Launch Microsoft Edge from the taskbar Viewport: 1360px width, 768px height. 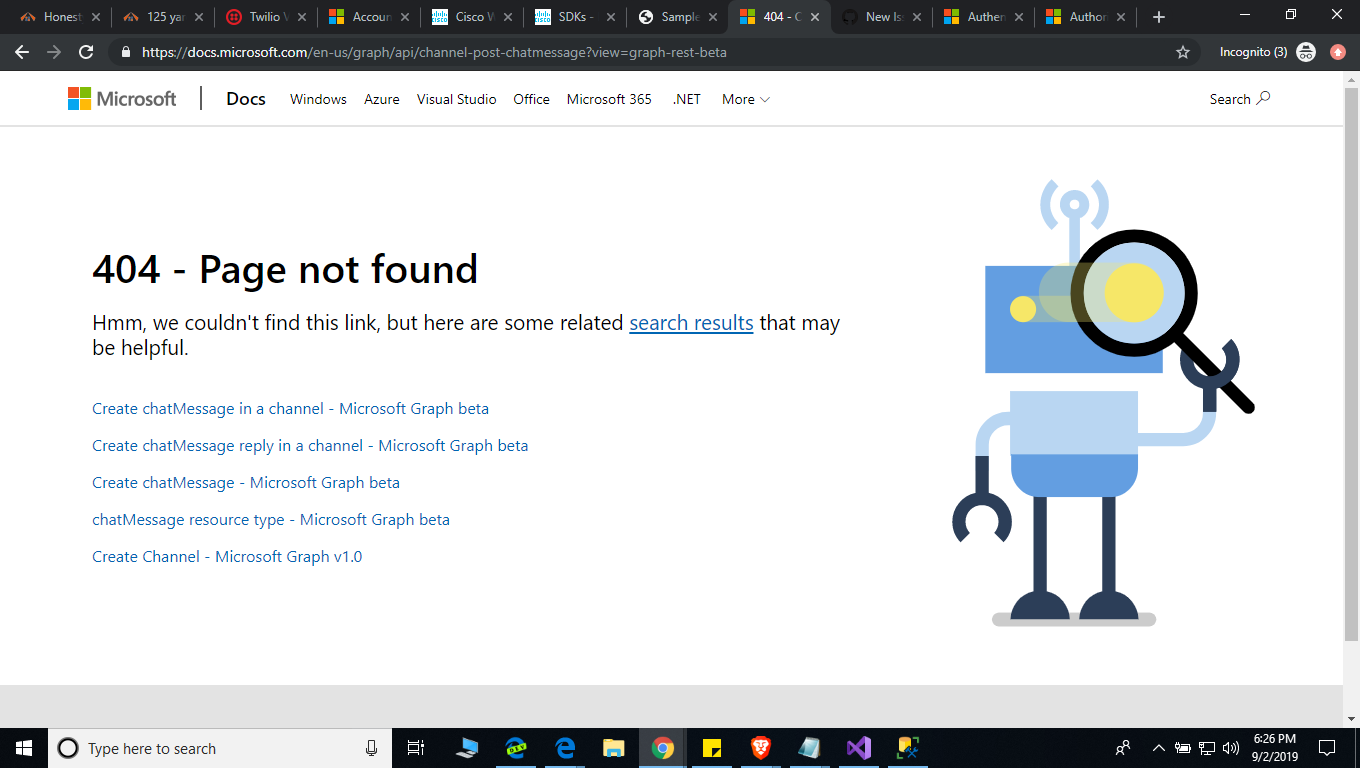click(x=565, y=748)
